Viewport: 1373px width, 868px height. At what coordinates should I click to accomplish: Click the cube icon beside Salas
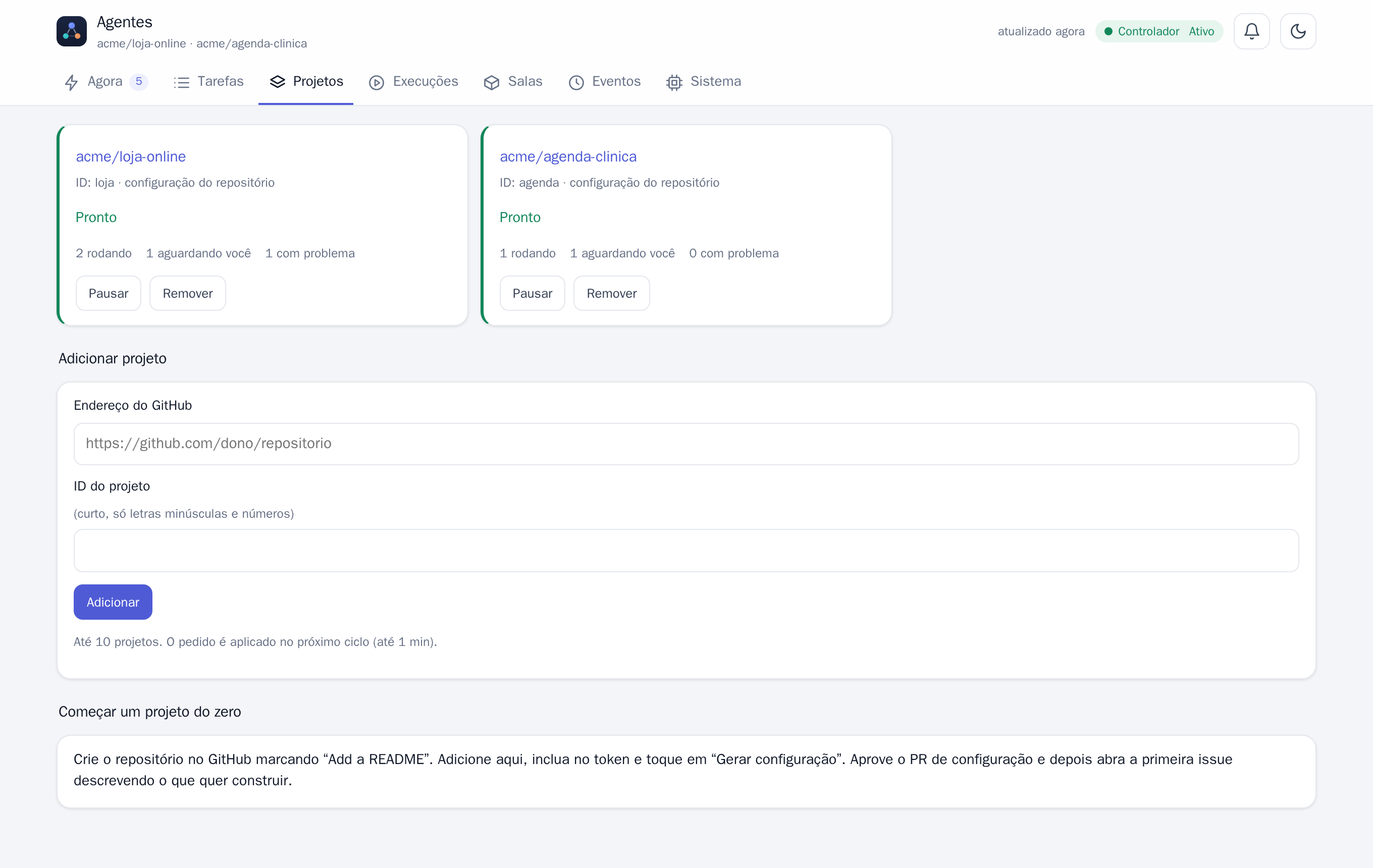point(492,83)
